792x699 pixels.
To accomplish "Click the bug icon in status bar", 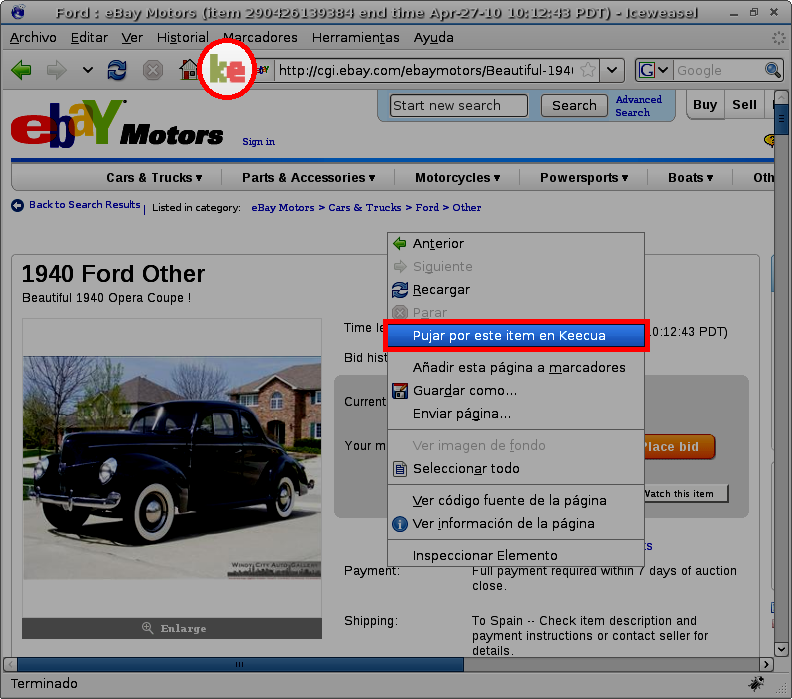I will (756, 683).
